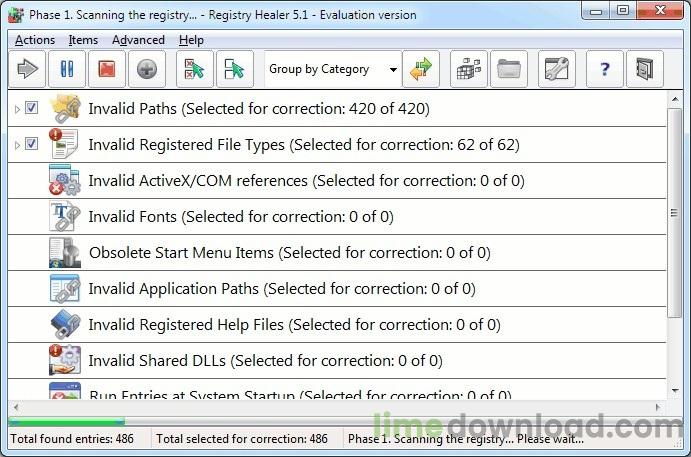Click the registry cubes toolbar icon
691x457 pixels.
point(468,69)
